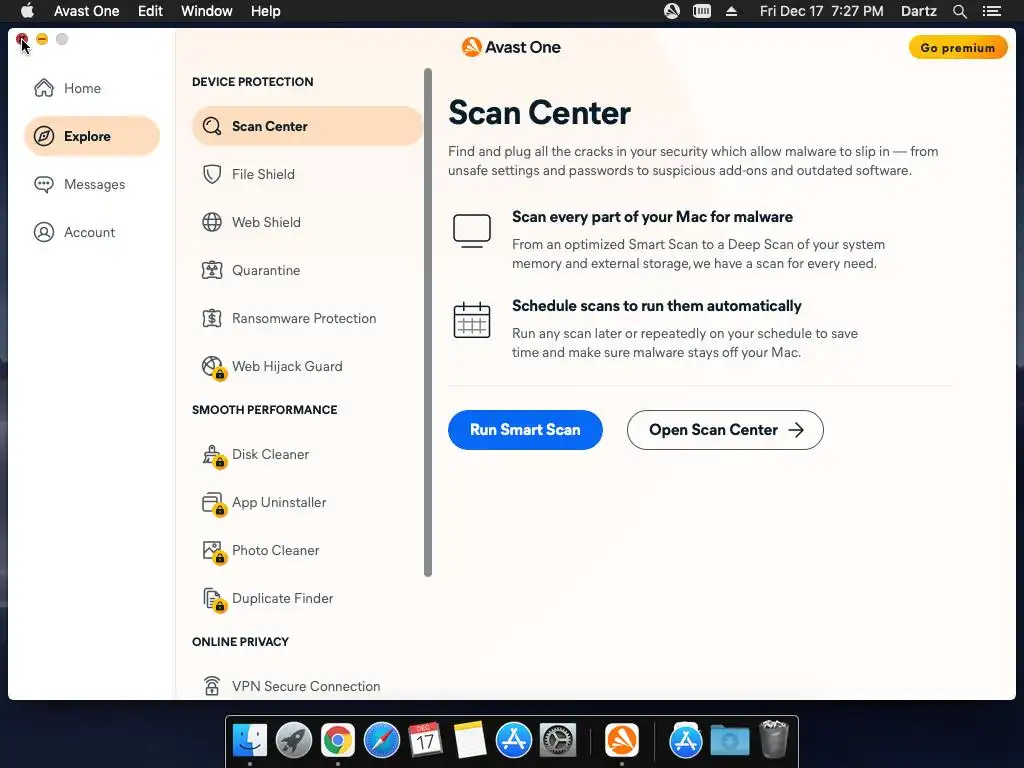Select Web Hijack Guard feature
The height and width of the screenshot is (768, 1024).
(307, 366)
